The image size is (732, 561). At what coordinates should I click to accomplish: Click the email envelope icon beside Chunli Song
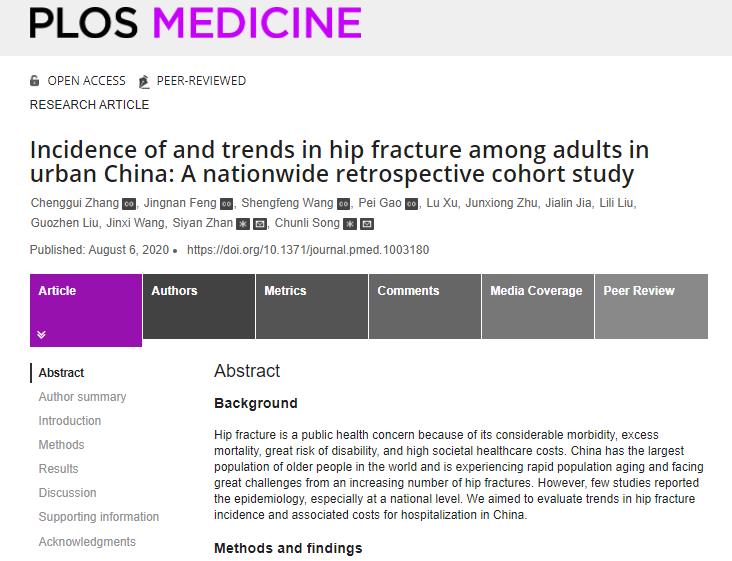(367, 224)
